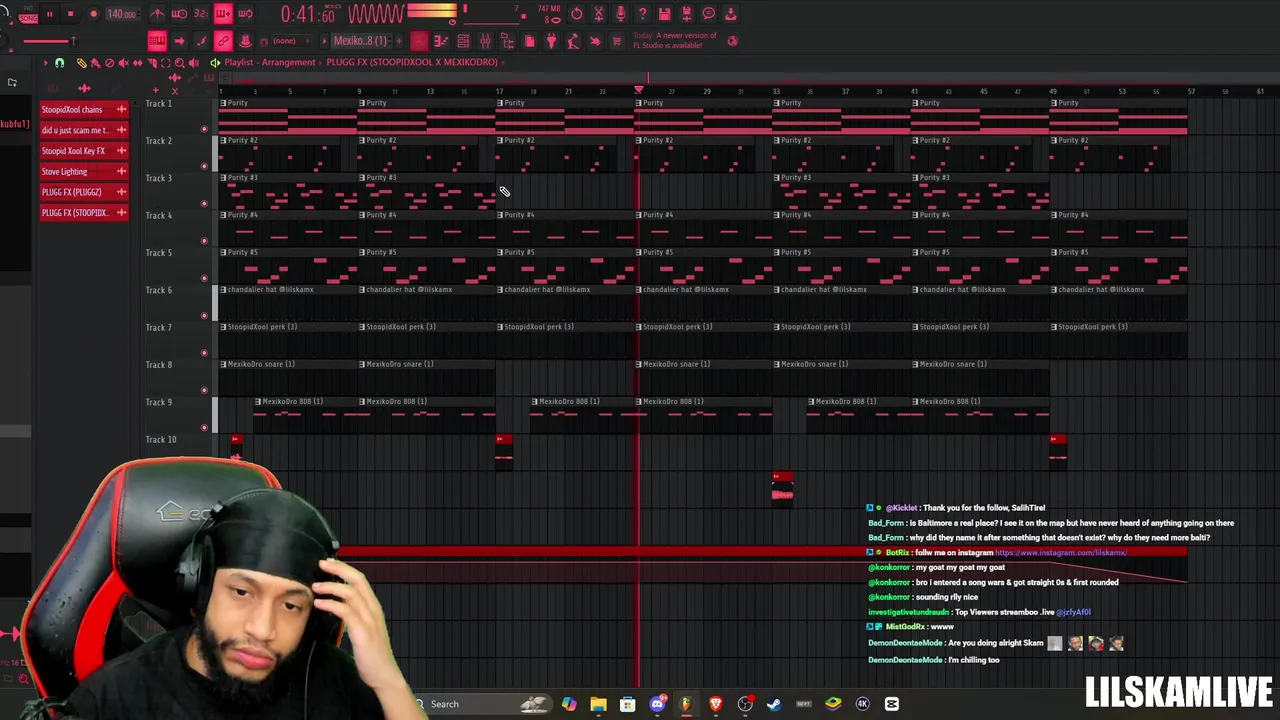Select the Zoom magnifier tool in playlist
The width and height of the screenshot is (1280, 720).
(x=179, y=62)
